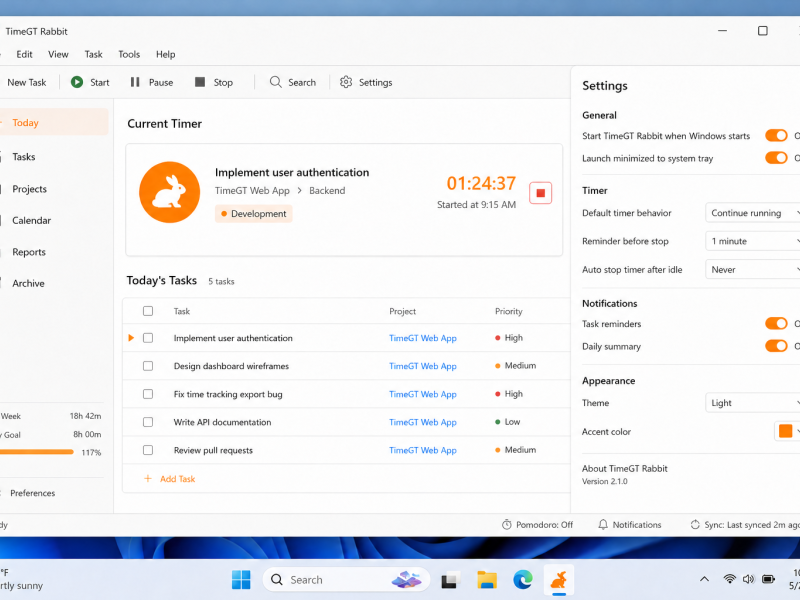The image size is (800, 600).
Task: Select Today in the sidebar
Action: coord(54,122)
